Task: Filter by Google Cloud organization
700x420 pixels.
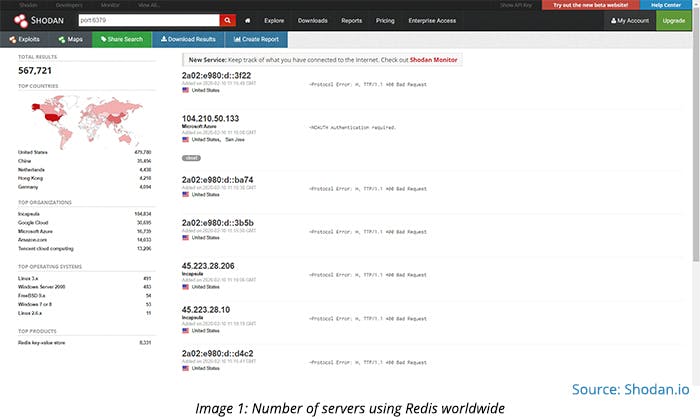Action: pyautogui.click(x=33, y=222)
